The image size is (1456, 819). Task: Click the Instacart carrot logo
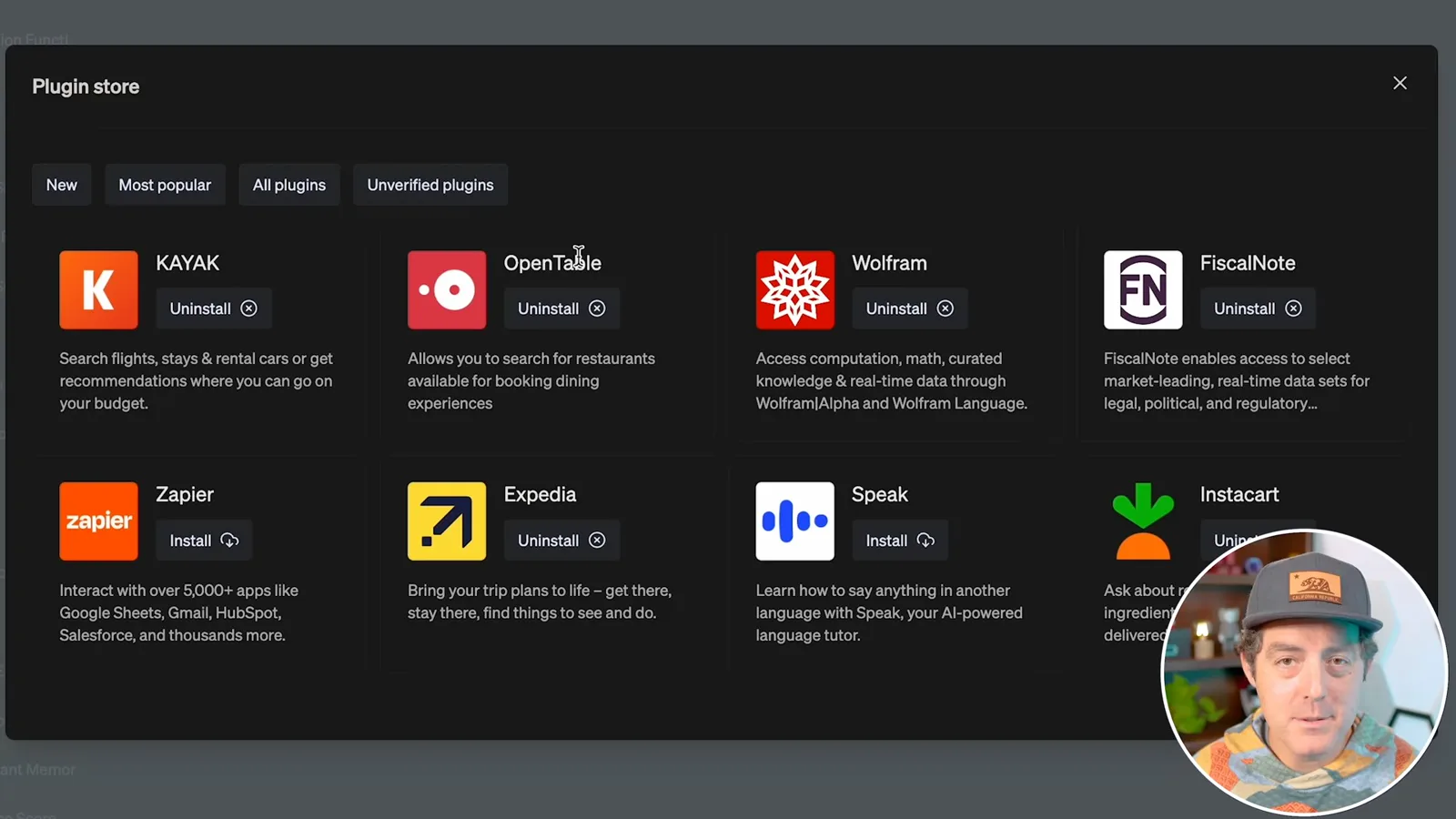1143,521
